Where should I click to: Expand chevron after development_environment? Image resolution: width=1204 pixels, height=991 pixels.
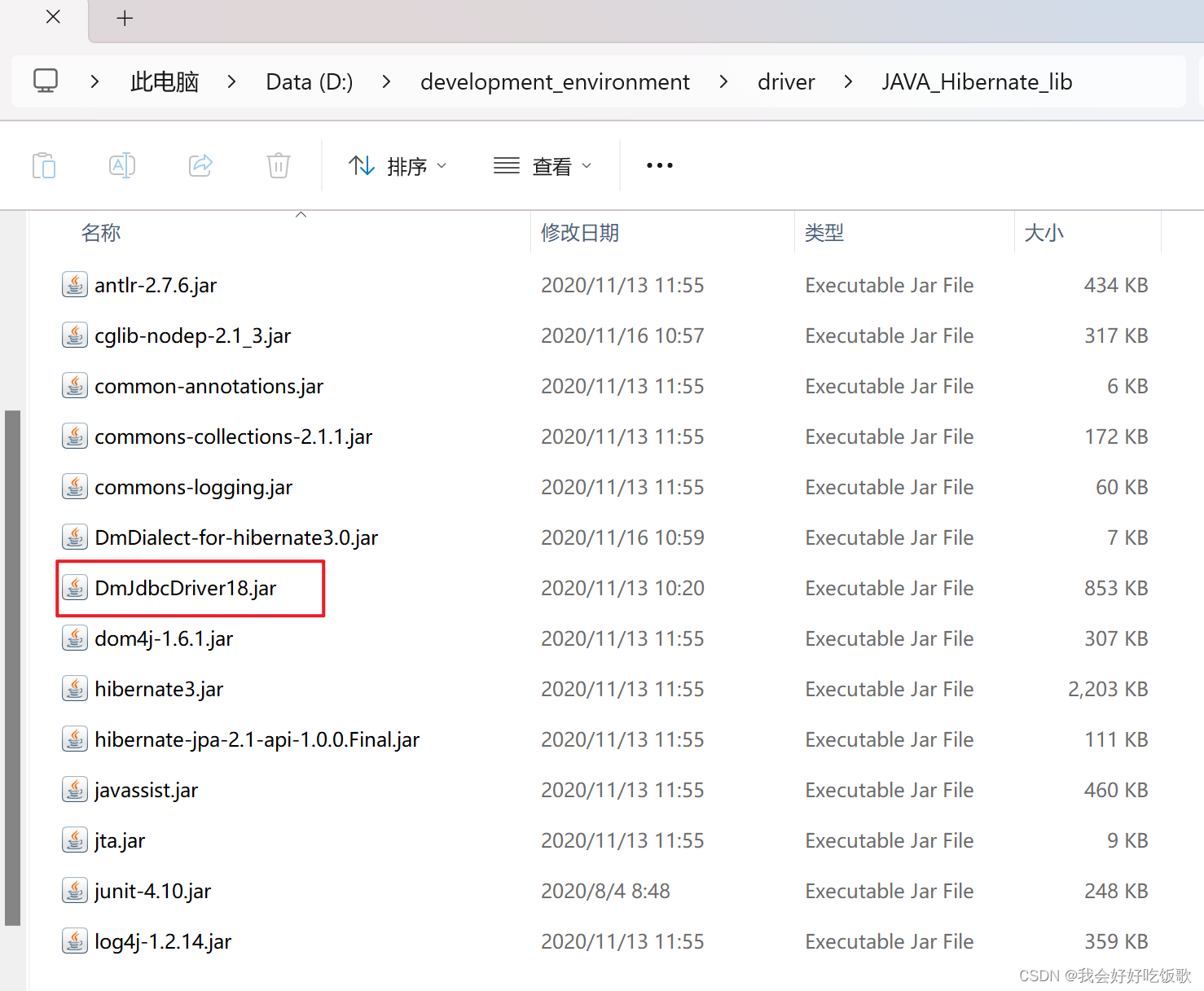(x=723, y=81)
